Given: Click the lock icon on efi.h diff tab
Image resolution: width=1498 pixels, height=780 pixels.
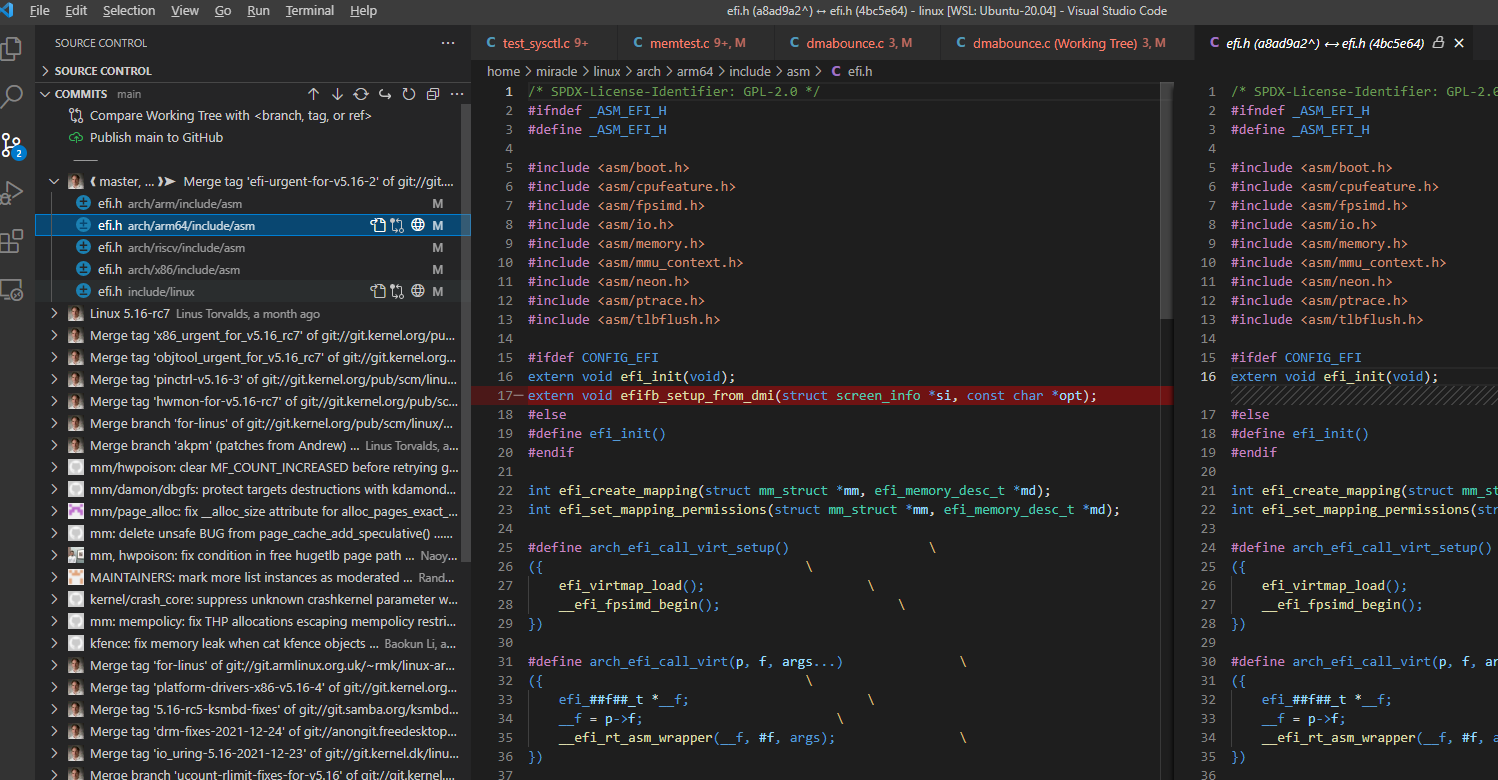Looking at the screenshot, I should 1438,43.
